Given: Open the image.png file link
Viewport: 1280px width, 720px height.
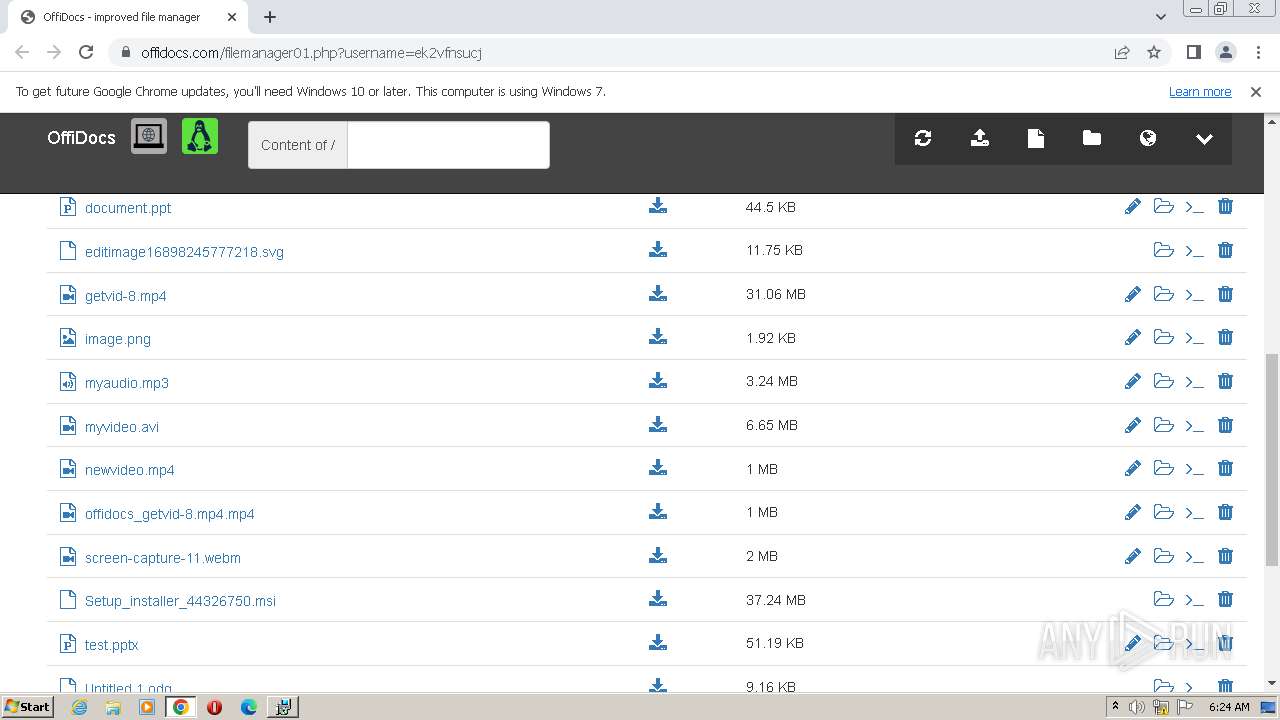Looking at the screenshot, I should [x=118, y=339].
